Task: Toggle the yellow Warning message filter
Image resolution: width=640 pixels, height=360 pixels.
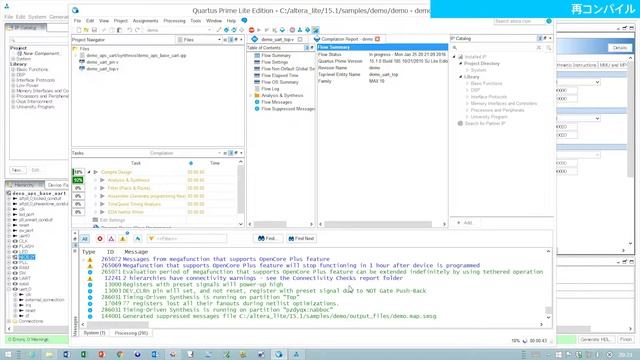Action: click(x=122, y=239)
